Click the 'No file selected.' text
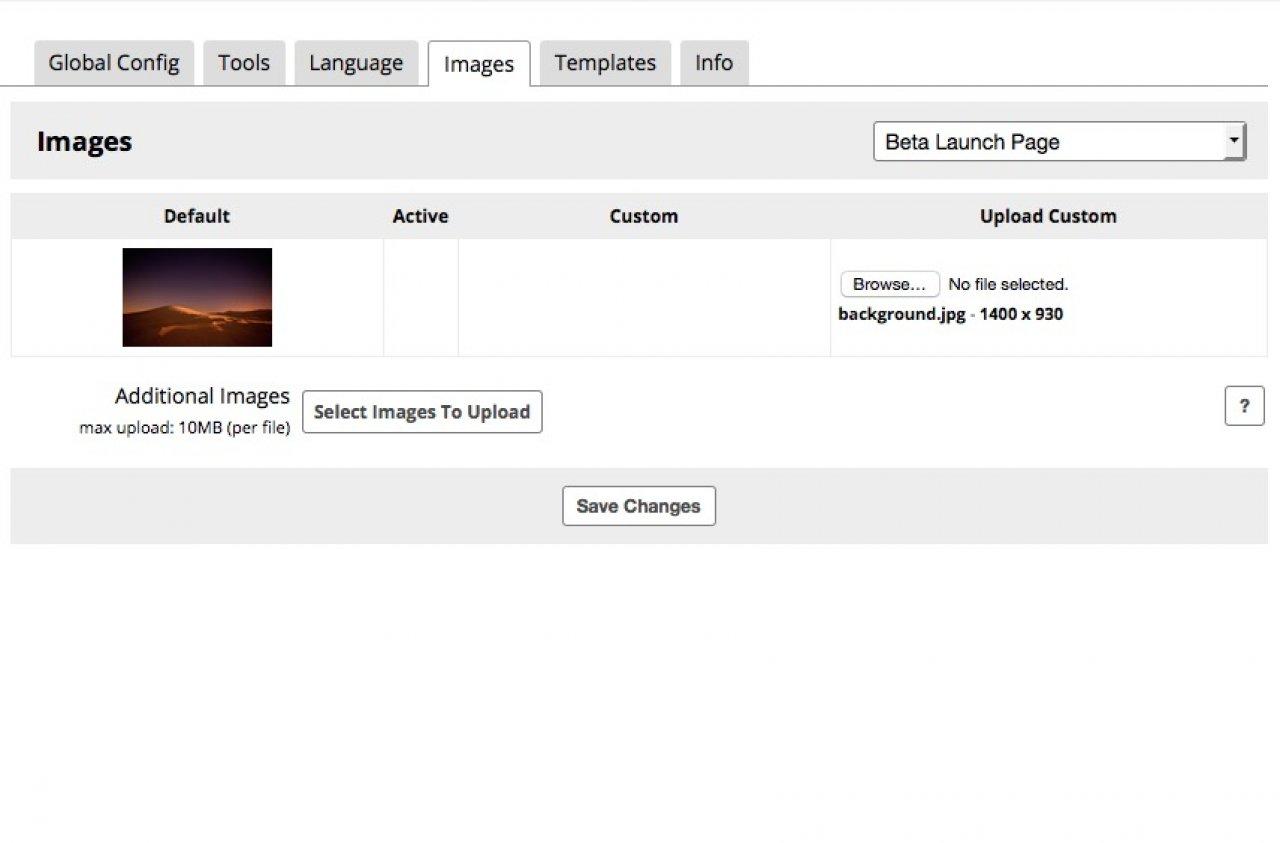 point(1008,284)
